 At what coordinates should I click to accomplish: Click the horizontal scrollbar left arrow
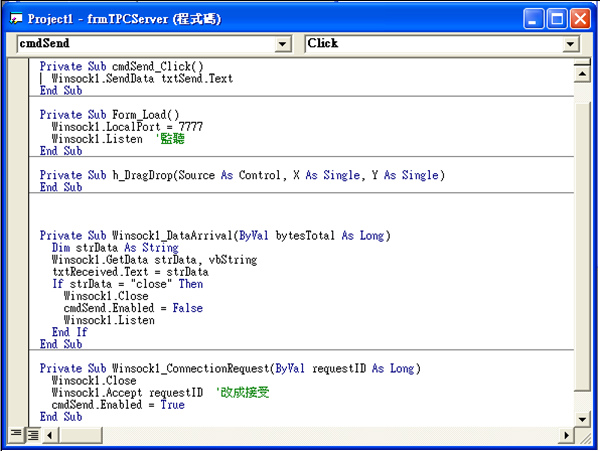(x=49, y=435)
